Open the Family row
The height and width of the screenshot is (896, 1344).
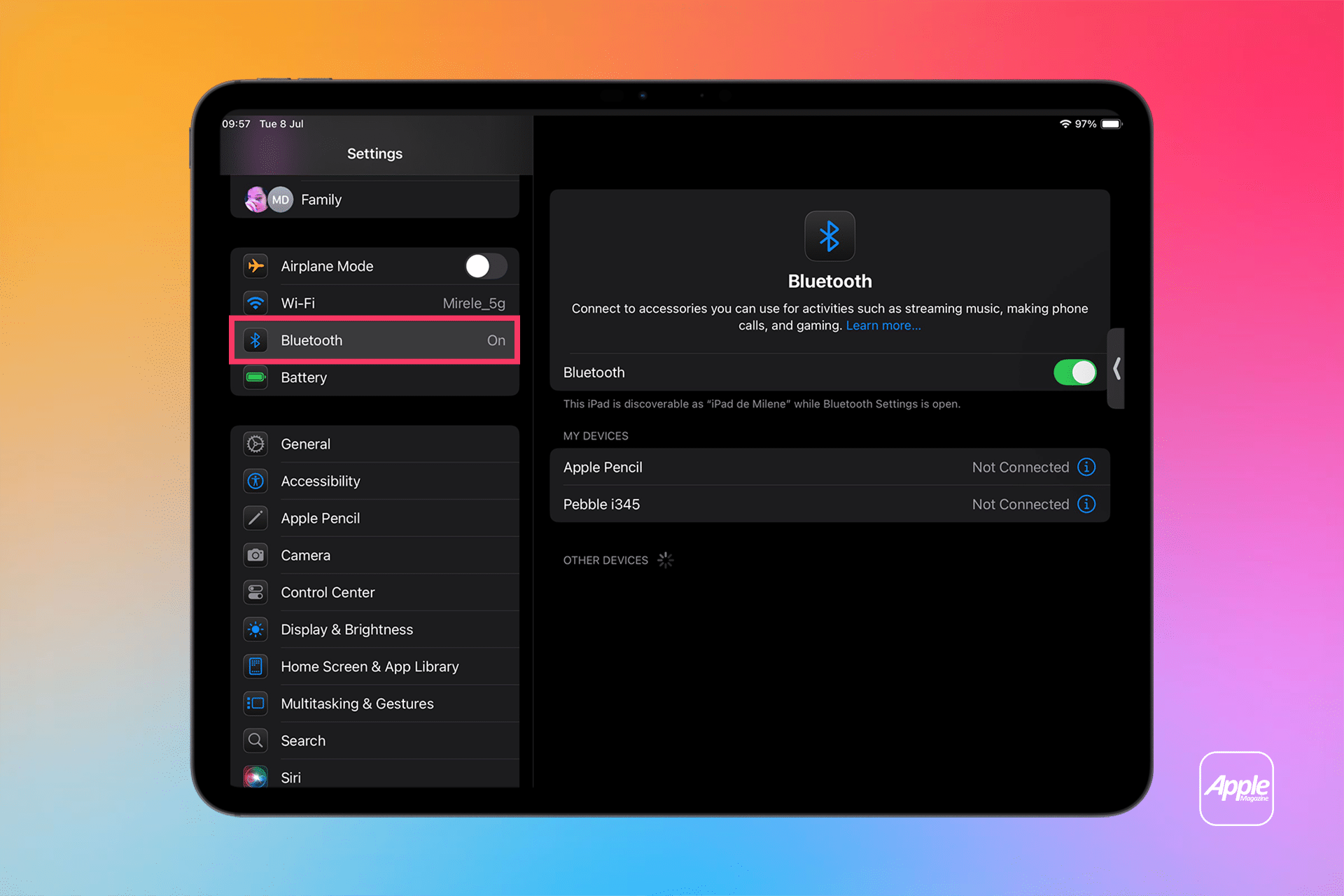[374, 199]
